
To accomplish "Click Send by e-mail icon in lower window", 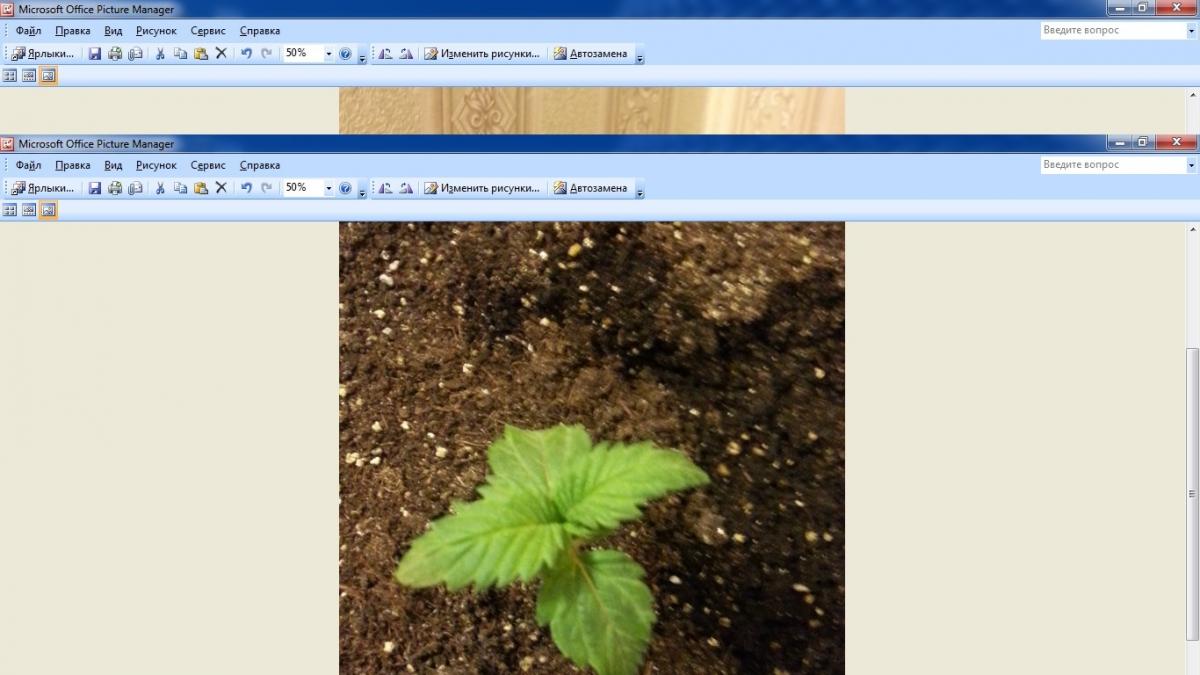I will tap(135, 188).
